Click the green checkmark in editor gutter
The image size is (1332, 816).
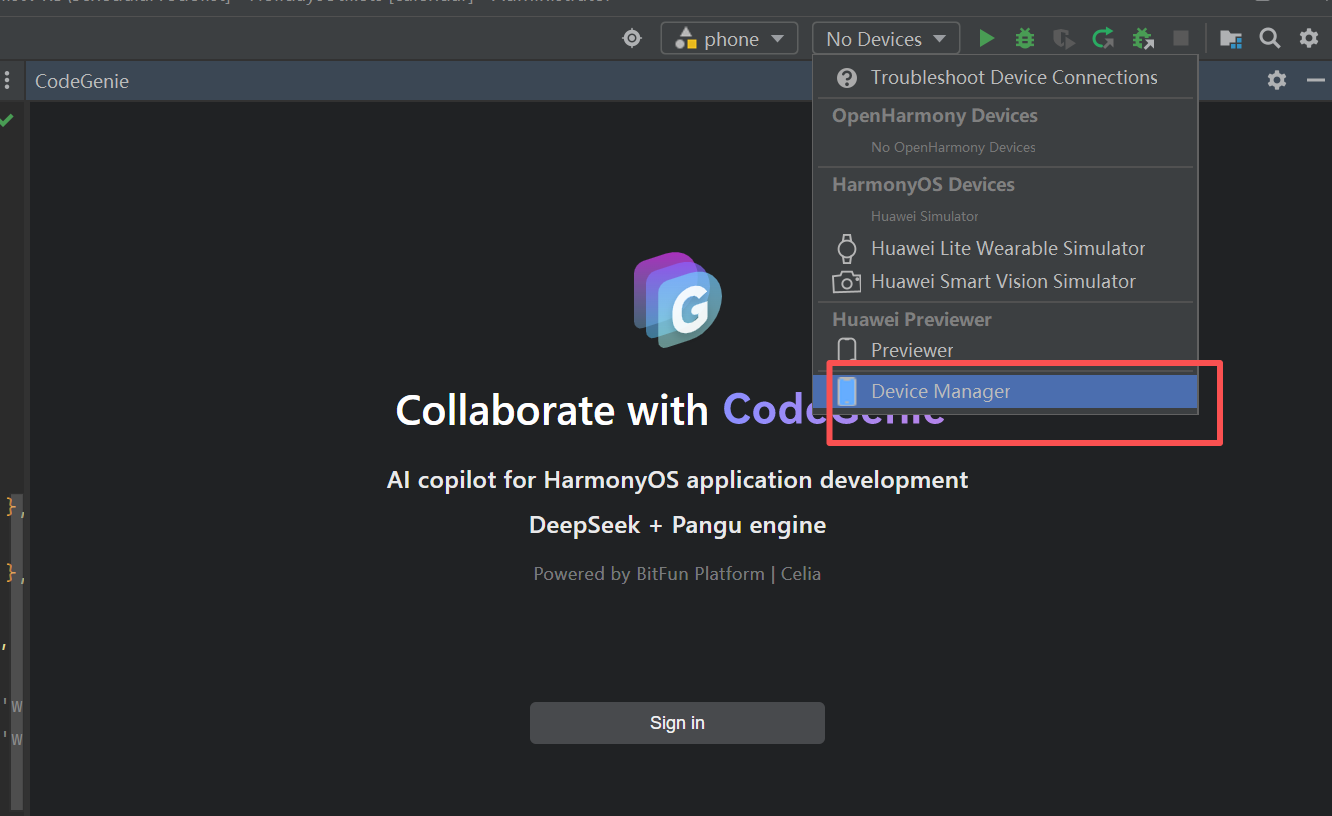point(6,120)
